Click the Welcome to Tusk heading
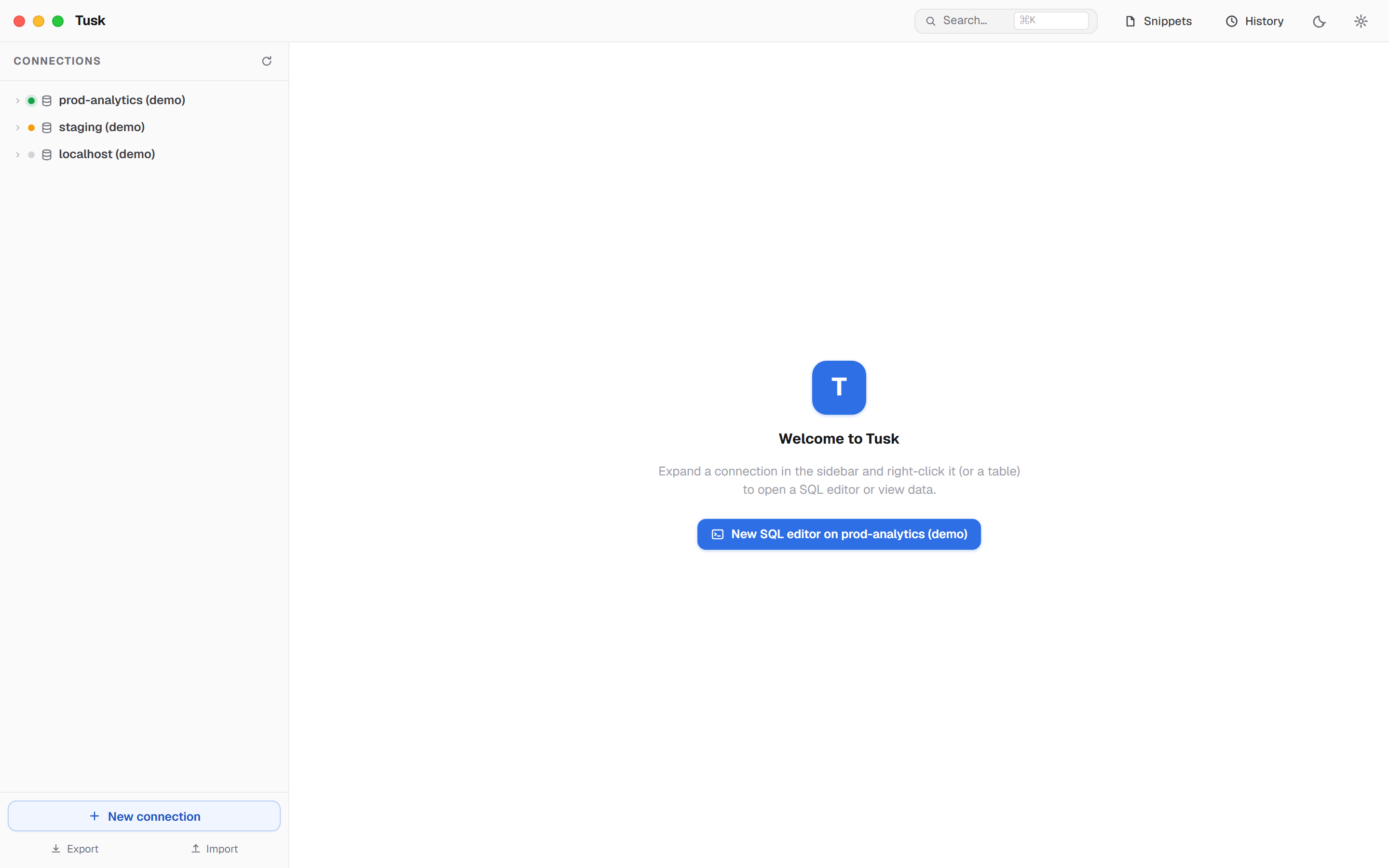Image resolution: width=1389 pixels, height=868 pixels. (x=839, y=439)
